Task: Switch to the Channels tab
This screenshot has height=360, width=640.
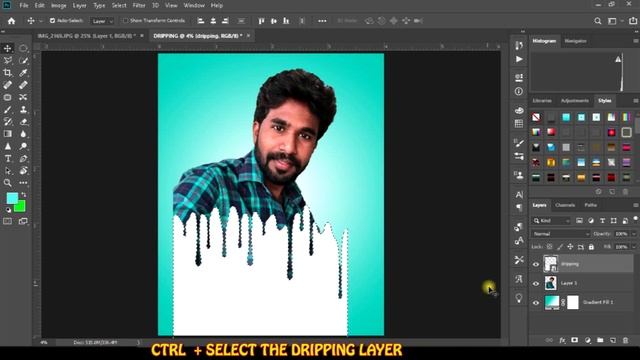Action: coord(565,205)
